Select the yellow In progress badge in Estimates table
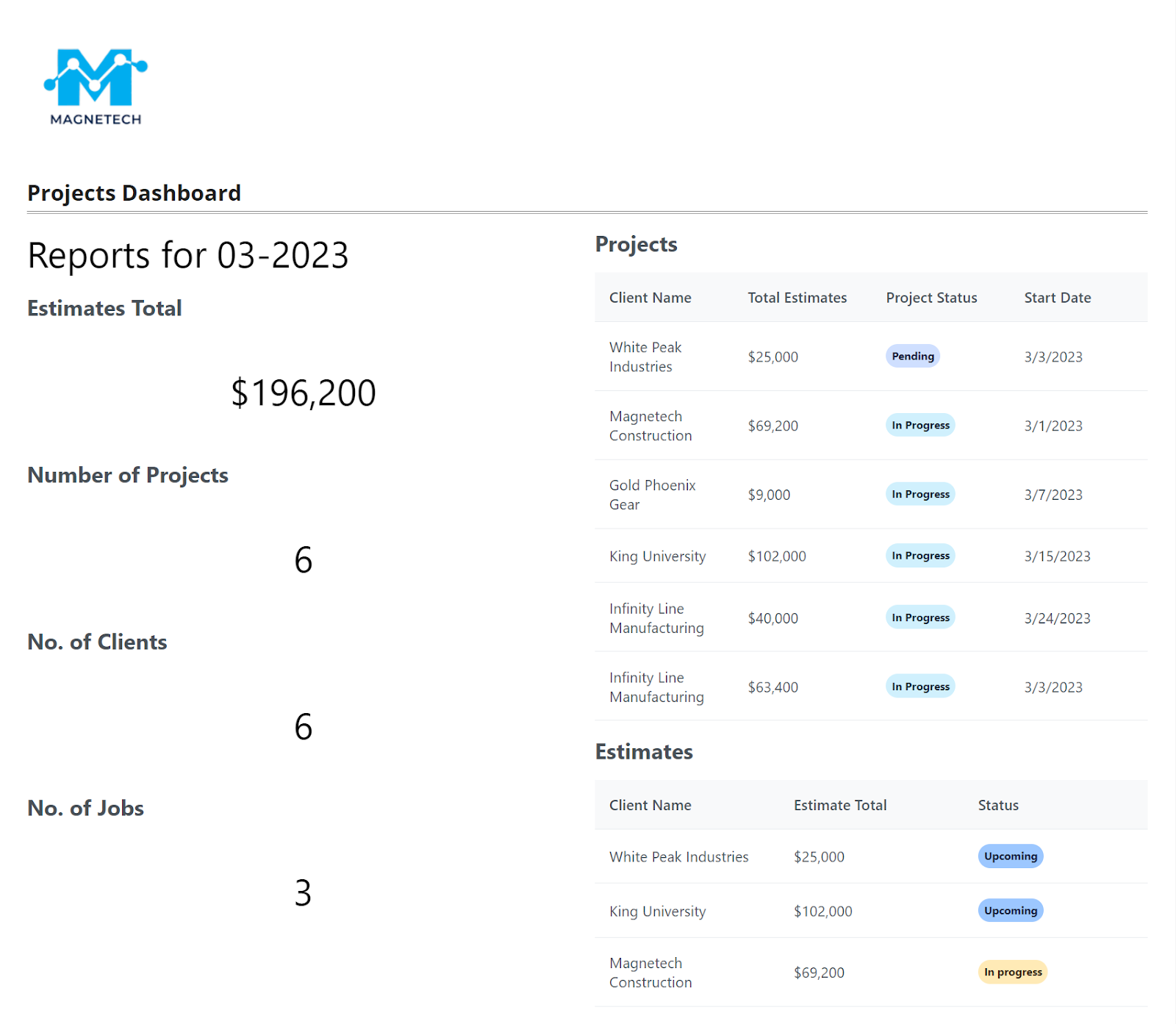The height and width of the screenshot is (1024, 1176). pyautogui.click(x=1012, y=972)
